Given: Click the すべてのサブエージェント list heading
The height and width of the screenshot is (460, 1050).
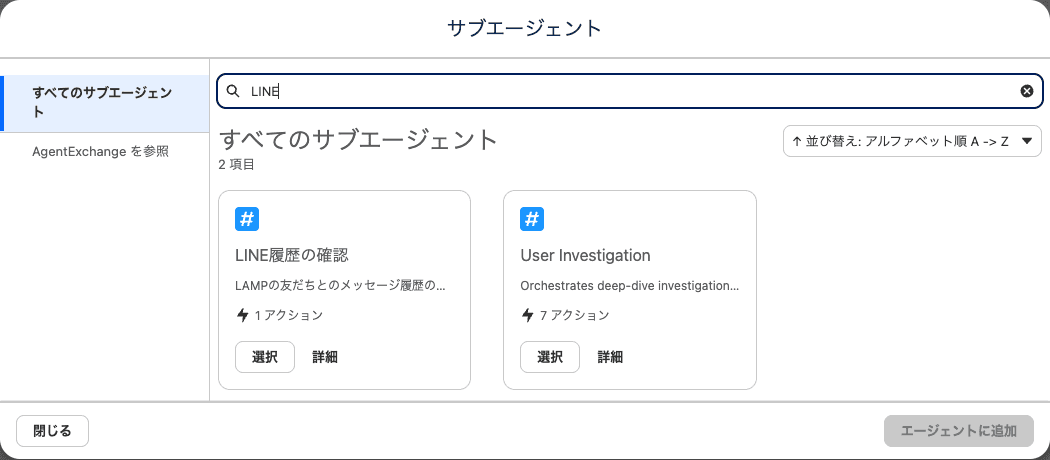Looking at the screenshot, I should (x=358, y=139).
